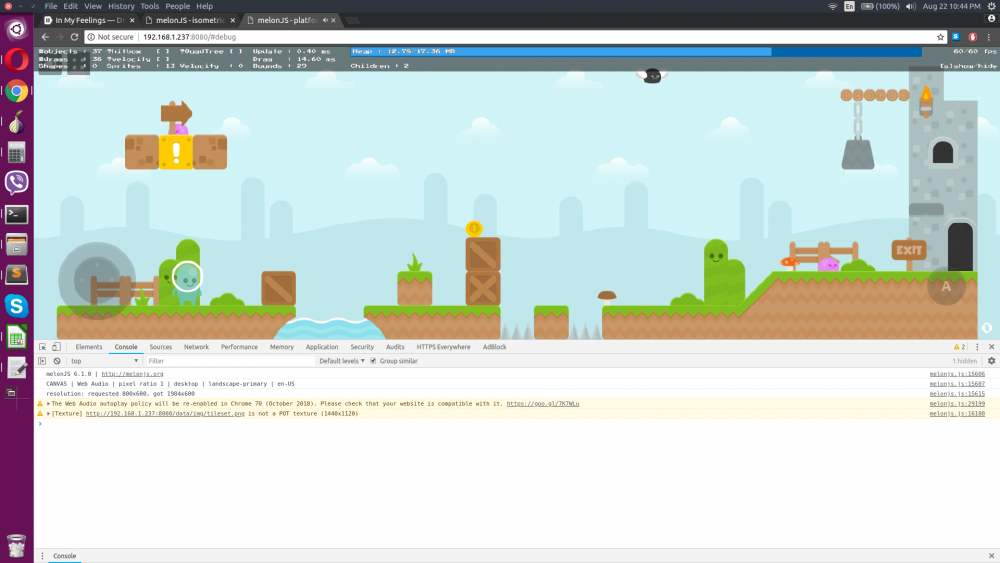Viewport: 1000px width, 563px height.
Task: Expand the Web Audio autoplay warning
Action: 48,404
